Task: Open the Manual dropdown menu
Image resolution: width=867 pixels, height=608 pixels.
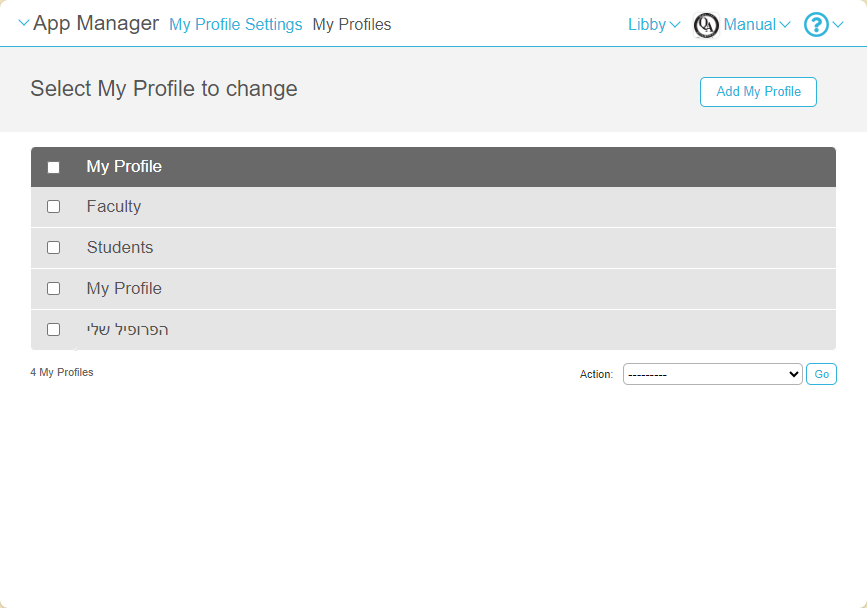Action: pos(757,25)
